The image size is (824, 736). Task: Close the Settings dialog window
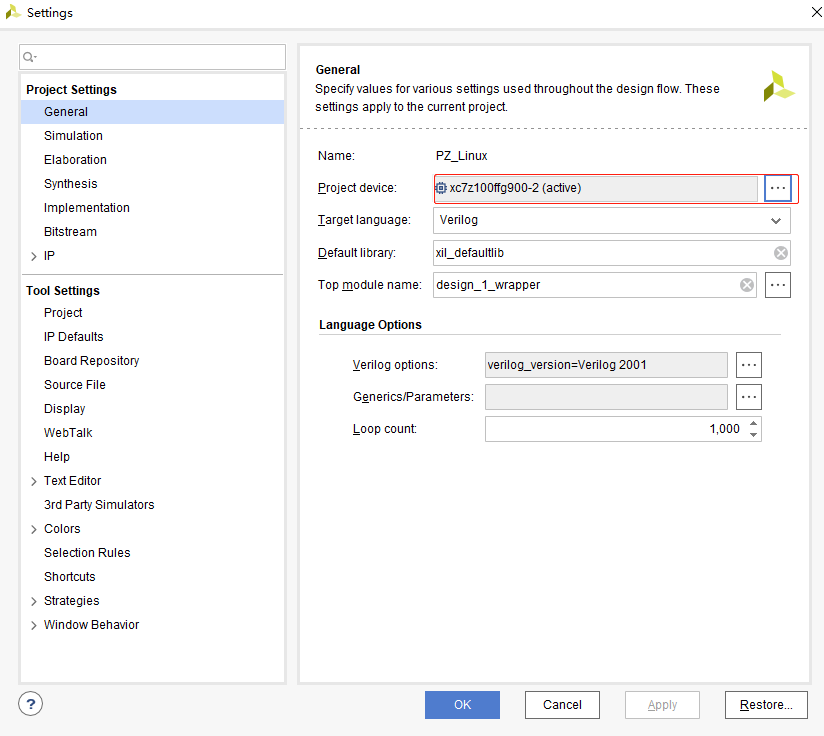point(816,12)
